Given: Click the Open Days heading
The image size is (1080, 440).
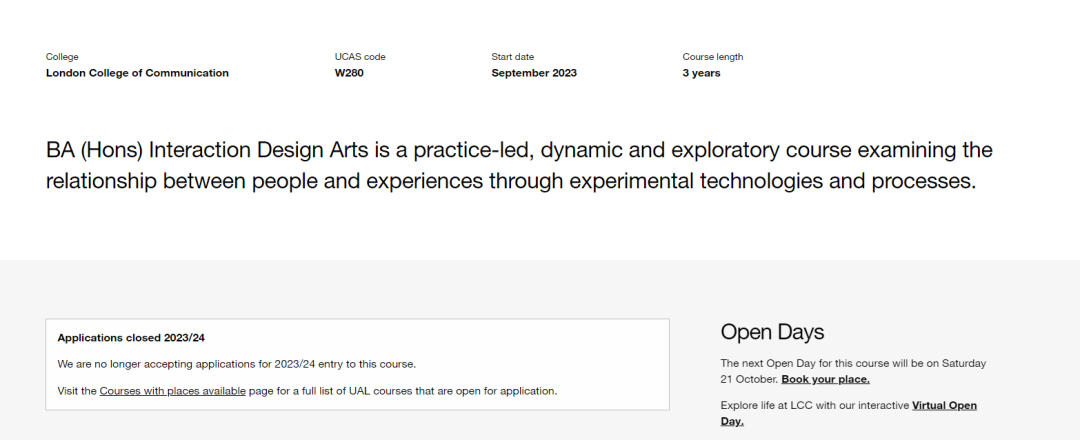Looking at the screenshot, I should [772, 332].
